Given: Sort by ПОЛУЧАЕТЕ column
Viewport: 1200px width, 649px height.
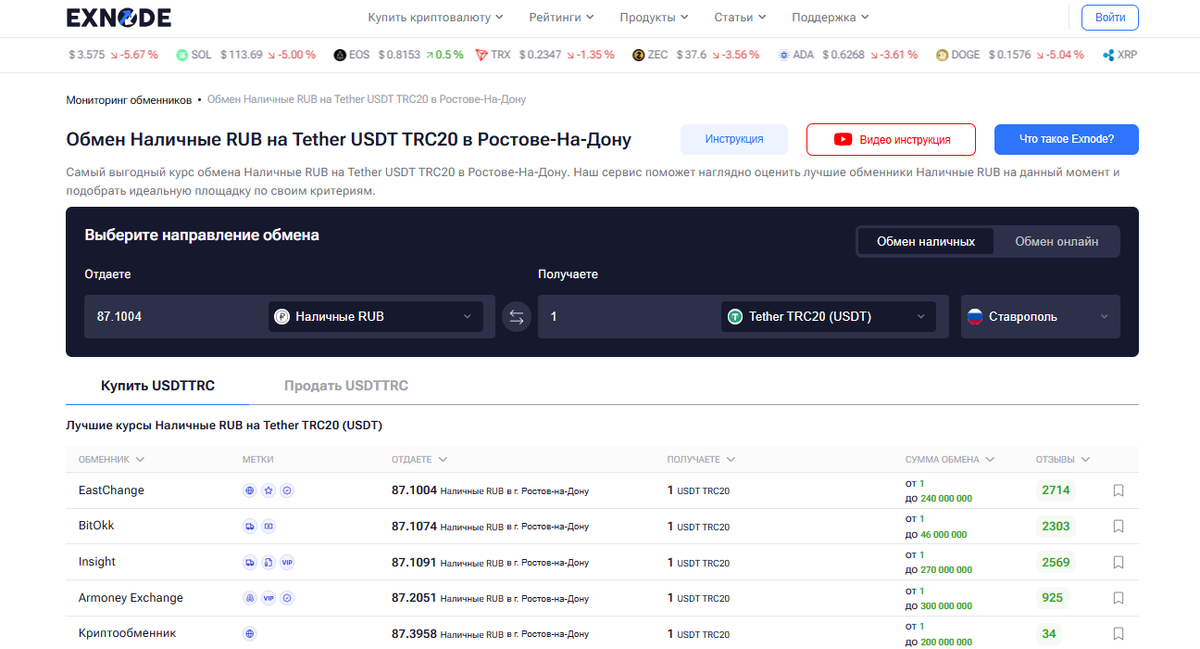Looking at the screenshot, I should [x=701, y=460].
